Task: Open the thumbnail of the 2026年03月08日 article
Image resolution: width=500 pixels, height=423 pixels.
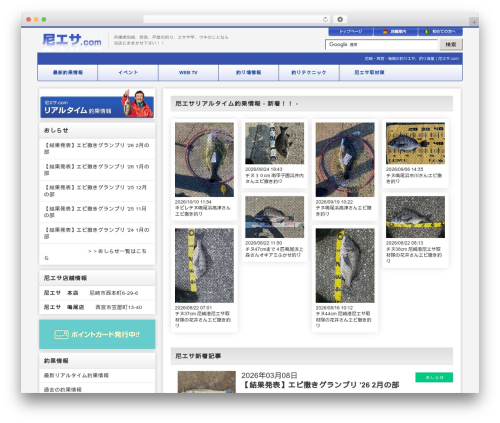Action: (x=207, y=382)
